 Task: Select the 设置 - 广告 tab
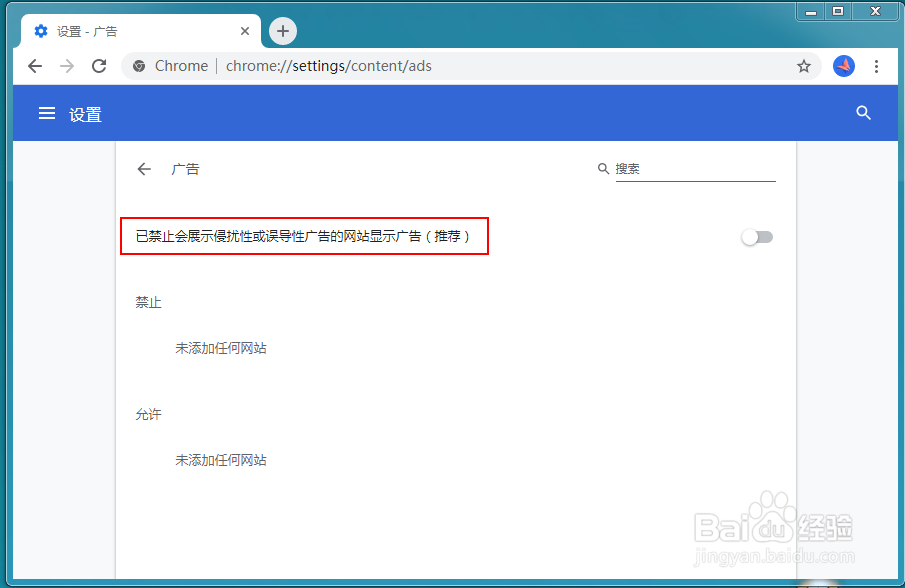(141, 31)
